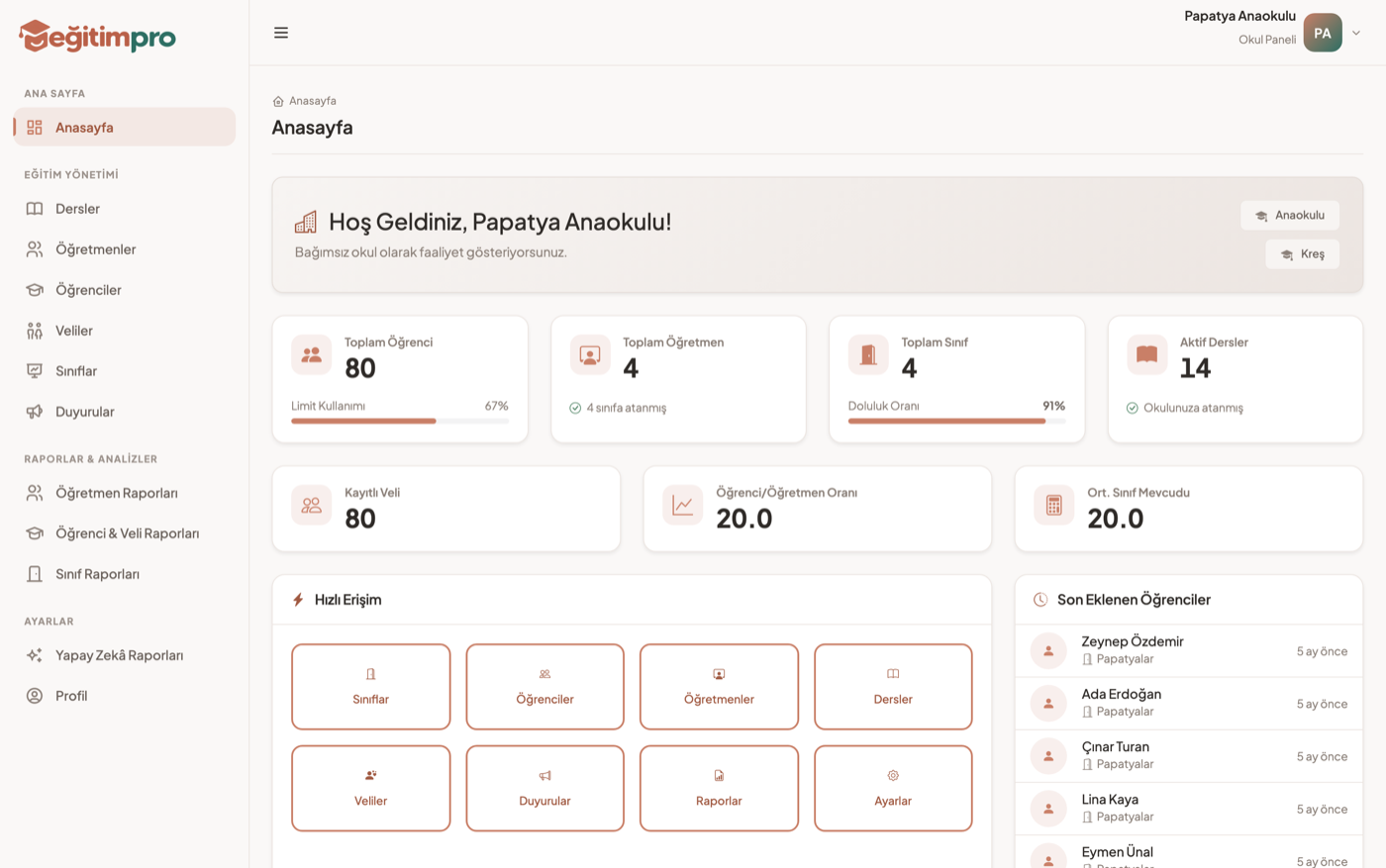1386x868 pixels.
Task: Click the PA avatar badge
Action: (1323, 33)
